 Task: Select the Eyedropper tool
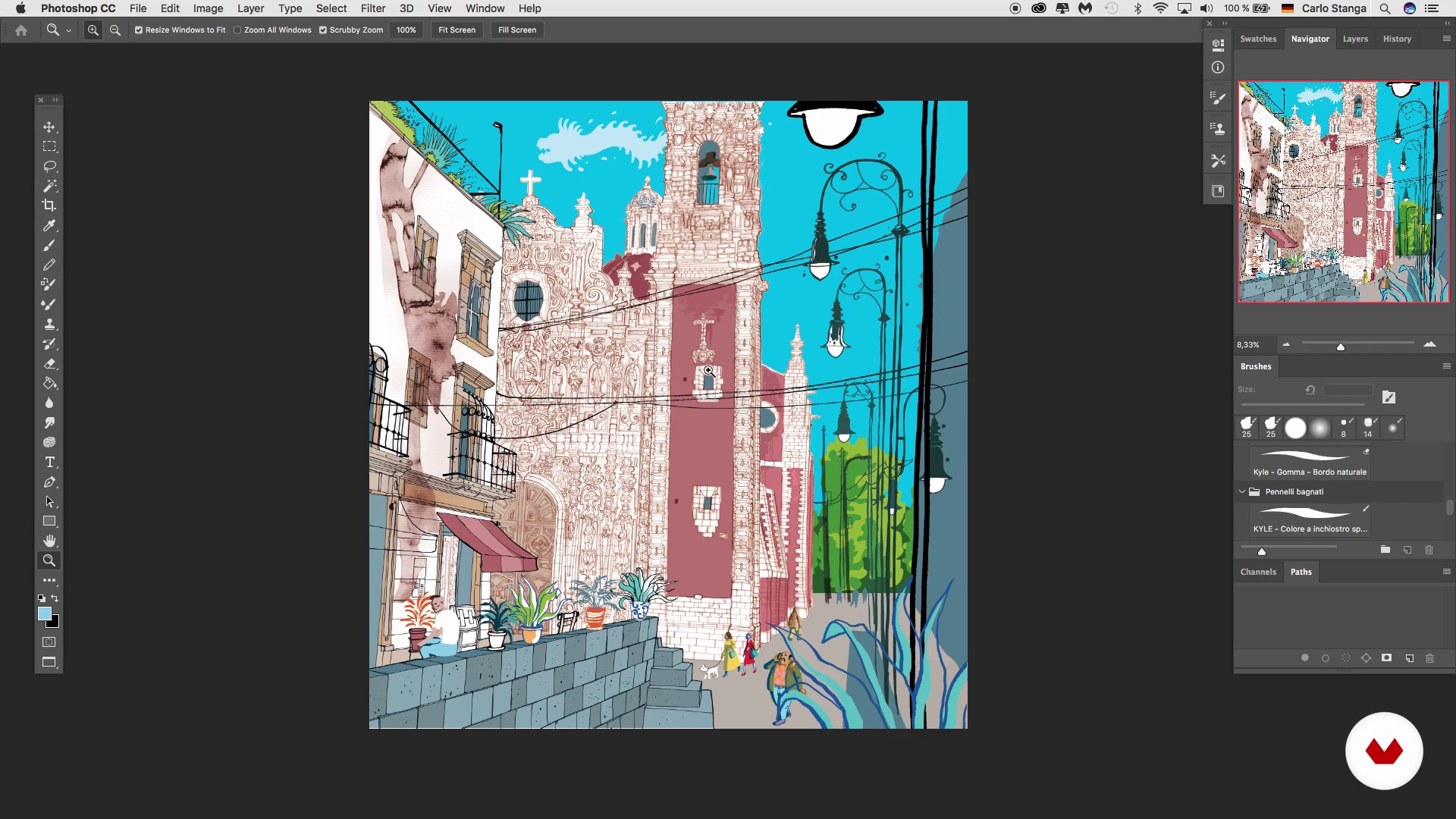click(x=49, y=225)
